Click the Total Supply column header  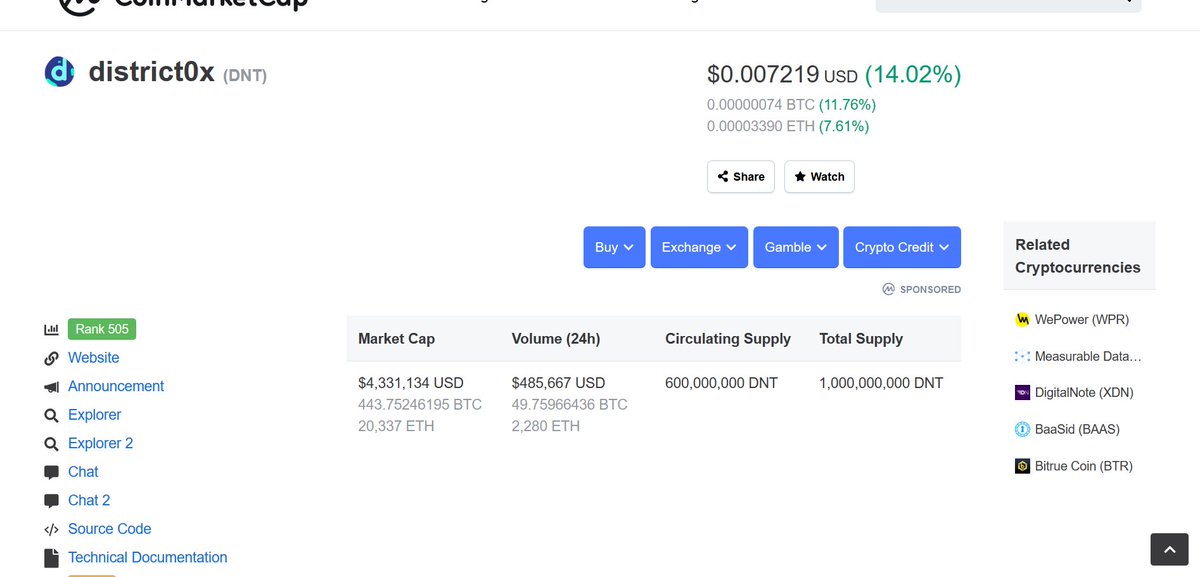(861, 339)
